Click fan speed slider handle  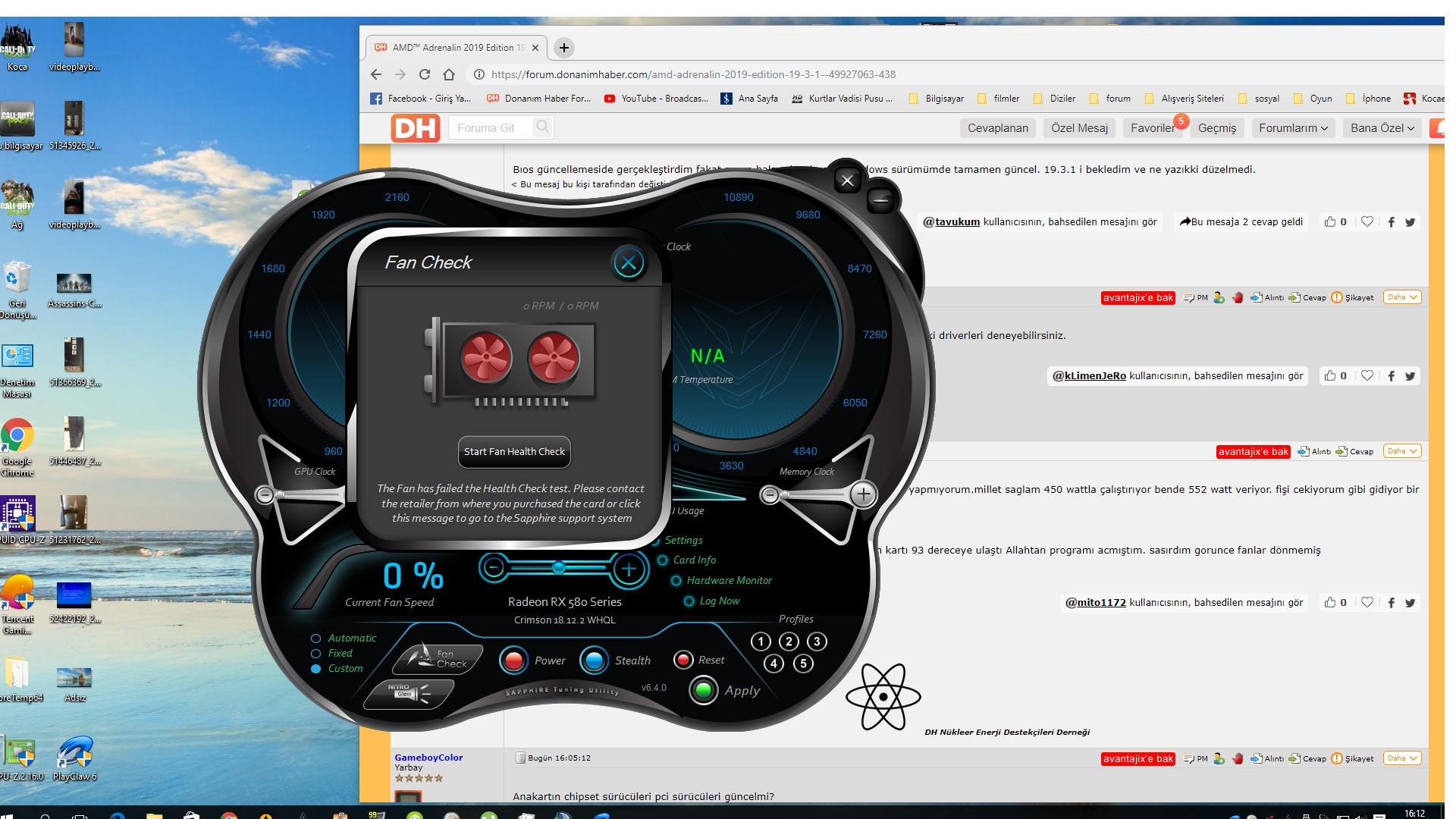click(559, 568)
